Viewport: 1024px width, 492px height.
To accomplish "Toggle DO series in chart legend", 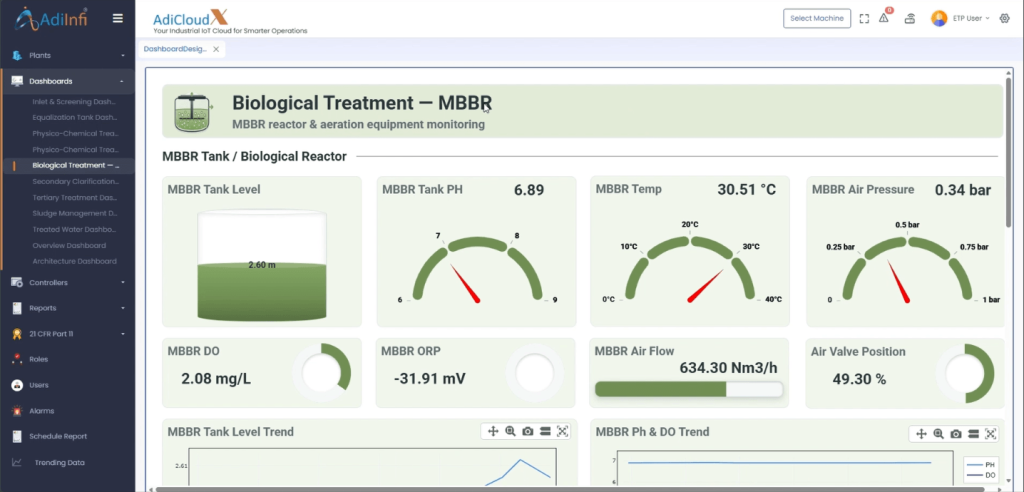I will tap(980, 475).
